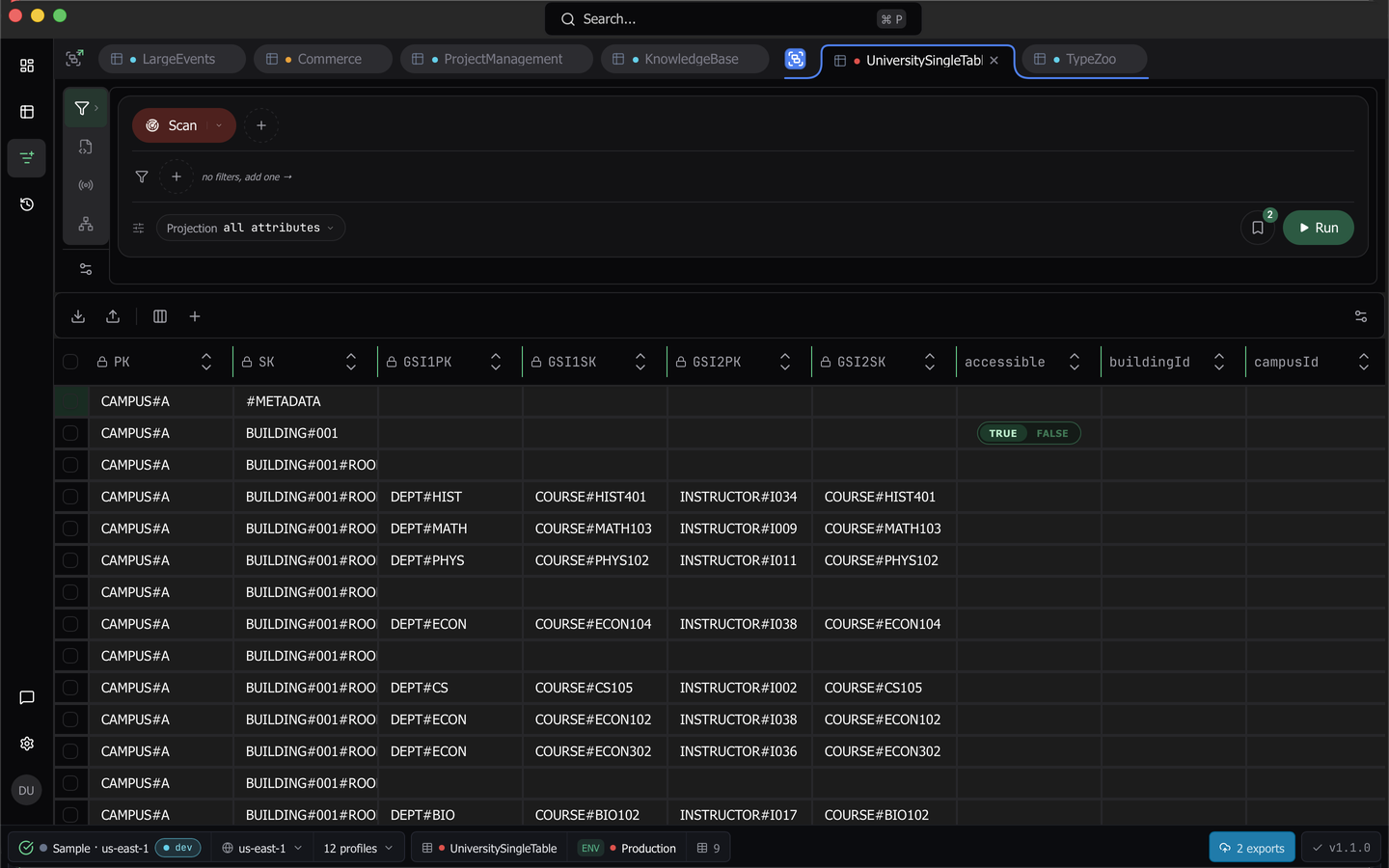This screenshot has width=1389, height=868.
Task: Click the v1.1.0 version indicator
Action: [x=1342, y=848]
